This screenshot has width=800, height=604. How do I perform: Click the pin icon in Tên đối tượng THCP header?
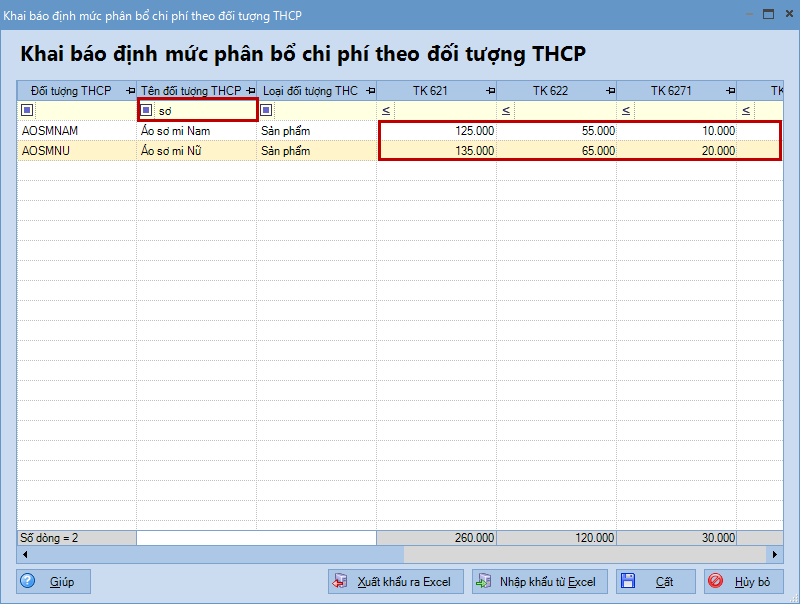pos(249,91)
